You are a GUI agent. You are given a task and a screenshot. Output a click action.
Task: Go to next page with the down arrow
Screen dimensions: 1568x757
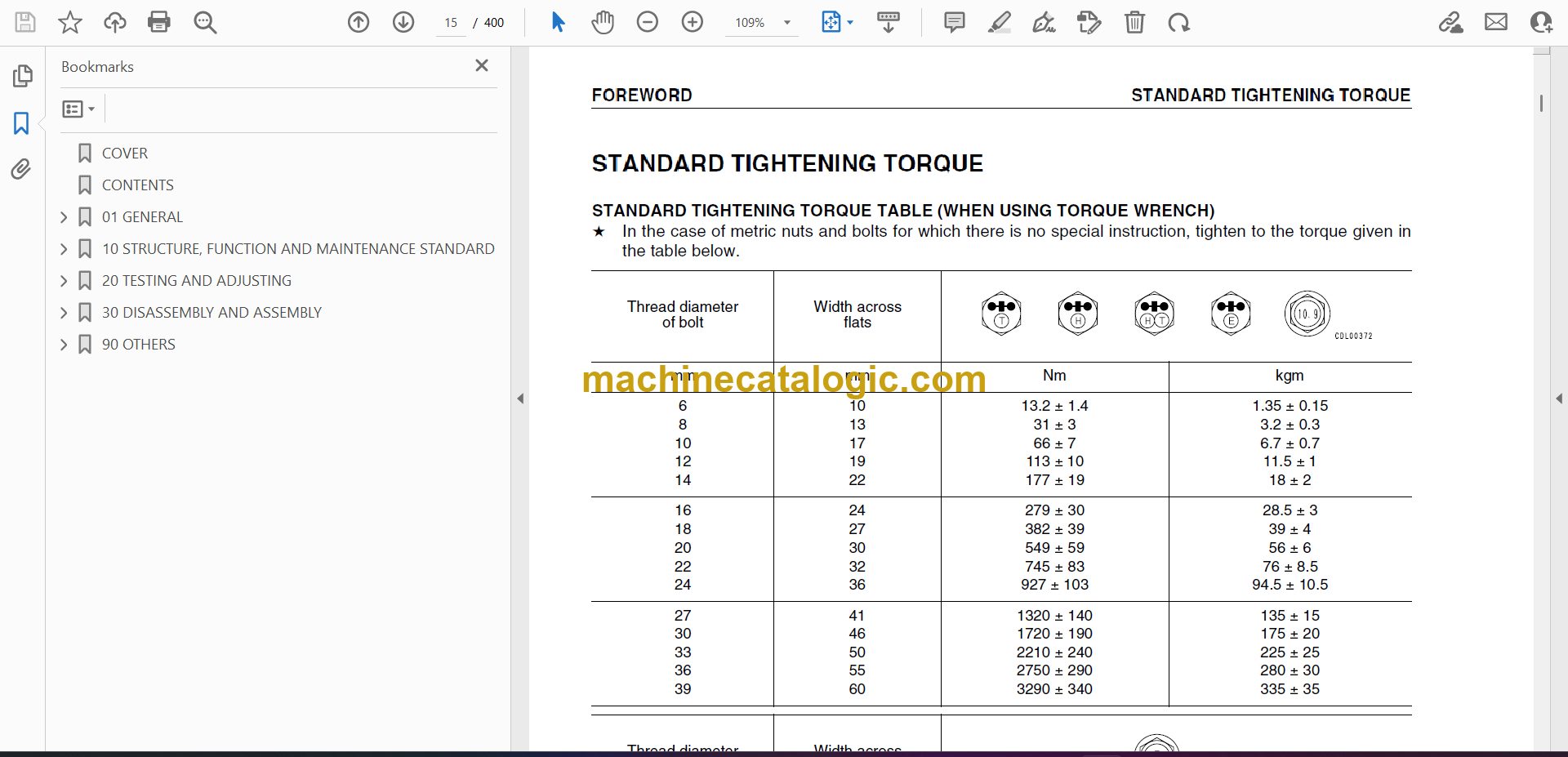click(x=403, y=22)
